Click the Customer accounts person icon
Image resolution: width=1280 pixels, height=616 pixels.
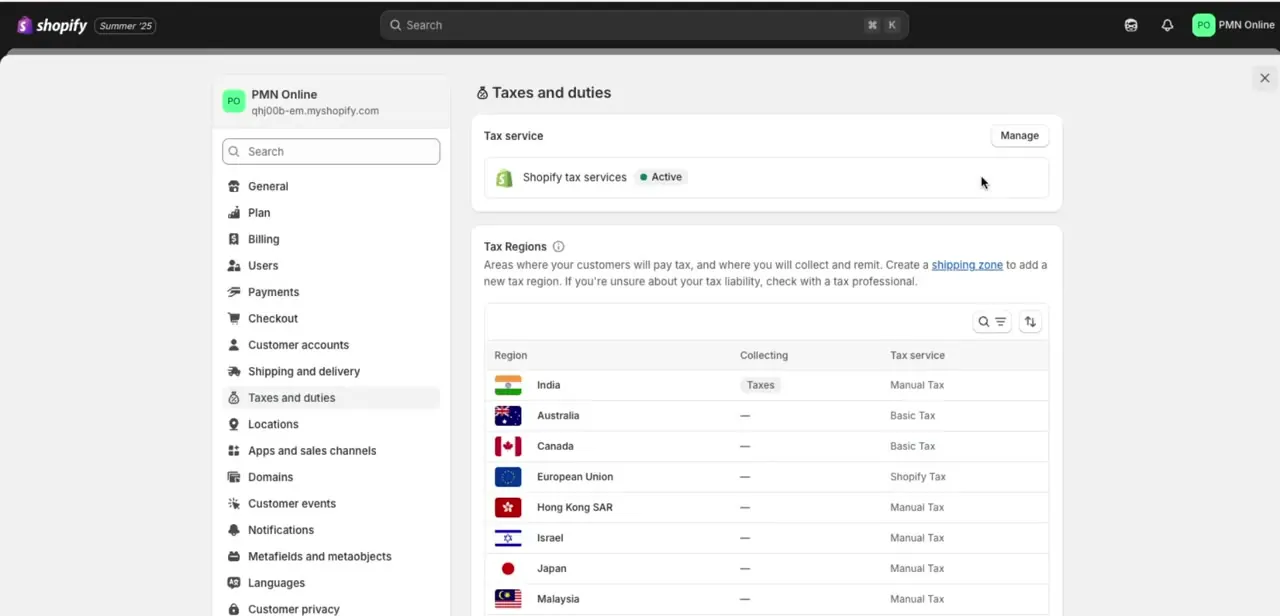pos(234,345)
